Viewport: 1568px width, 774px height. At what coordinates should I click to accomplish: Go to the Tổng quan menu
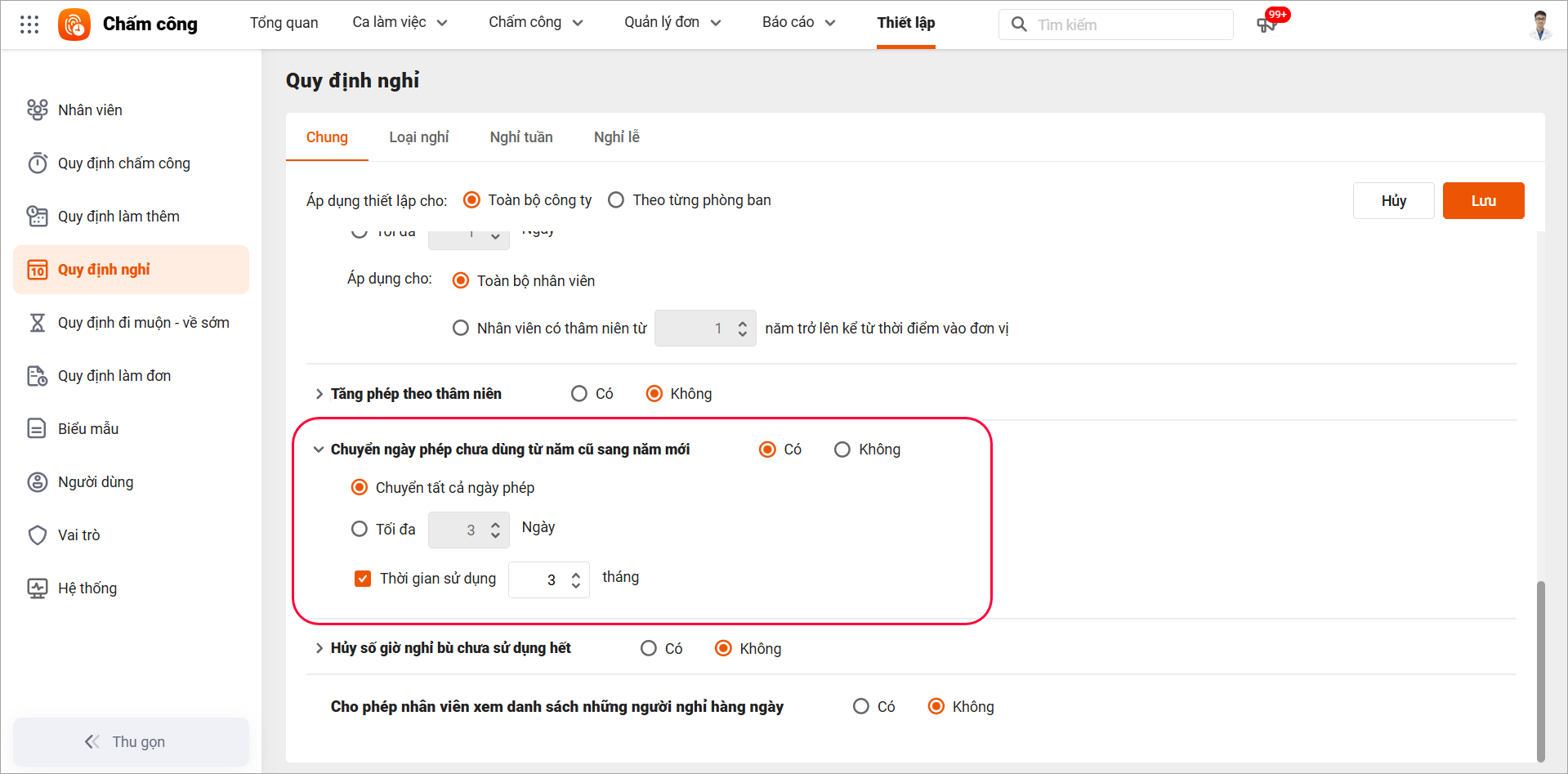(284, 23)
